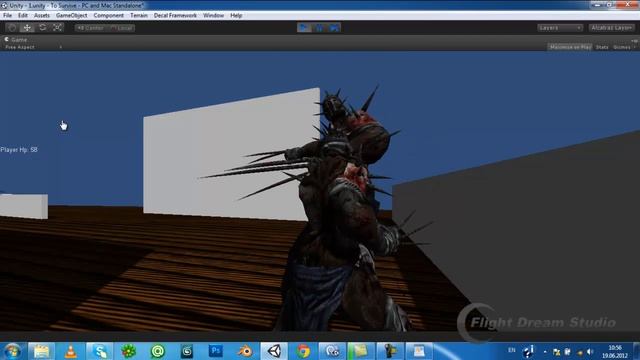Show hidden system tray icons

[x=545, y=351]
